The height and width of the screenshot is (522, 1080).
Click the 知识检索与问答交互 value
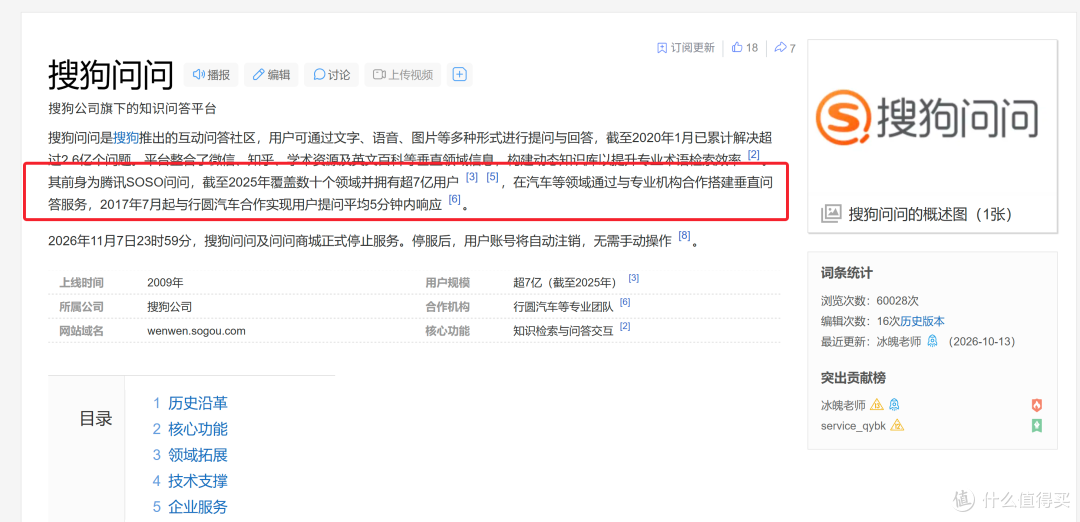tap(563, 331)
